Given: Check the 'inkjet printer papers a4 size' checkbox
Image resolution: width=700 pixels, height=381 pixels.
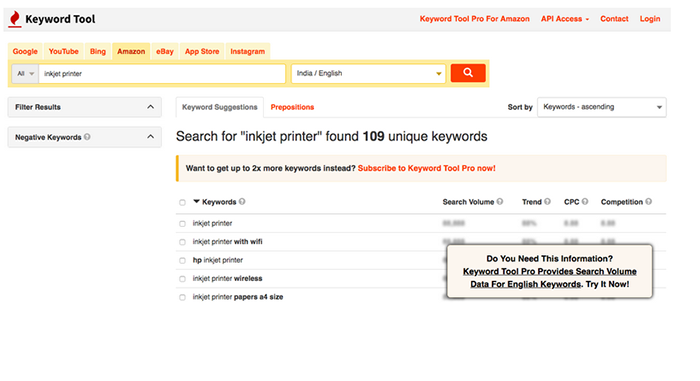Looking at the screenshot, I should tap(182, 297).
